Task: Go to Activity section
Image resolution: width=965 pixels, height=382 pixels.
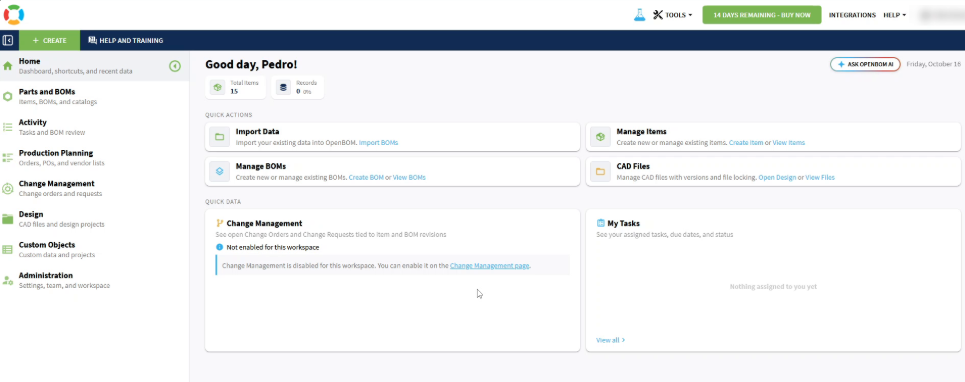Action: click(x=94, y=127)
